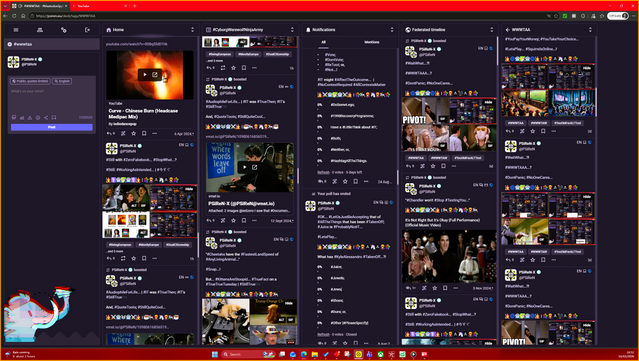Open 6 Apr 2024 timestamp link
Viewport: 639px width, 361px height.
pos(184,133)
